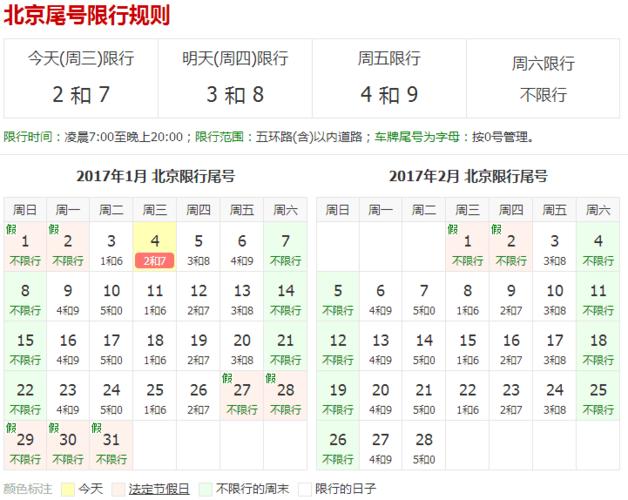Click the 明天(周四)限行 panel
This screenshot has width=628, height=500.
(x=235, y=79)
